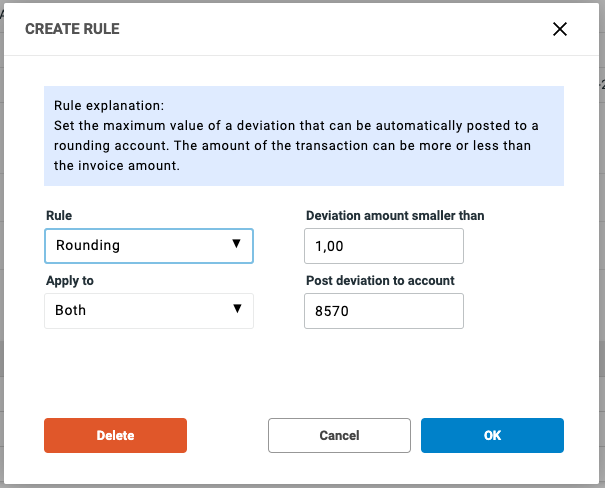Confirm the rule with the OK button

tap(492, 436)
